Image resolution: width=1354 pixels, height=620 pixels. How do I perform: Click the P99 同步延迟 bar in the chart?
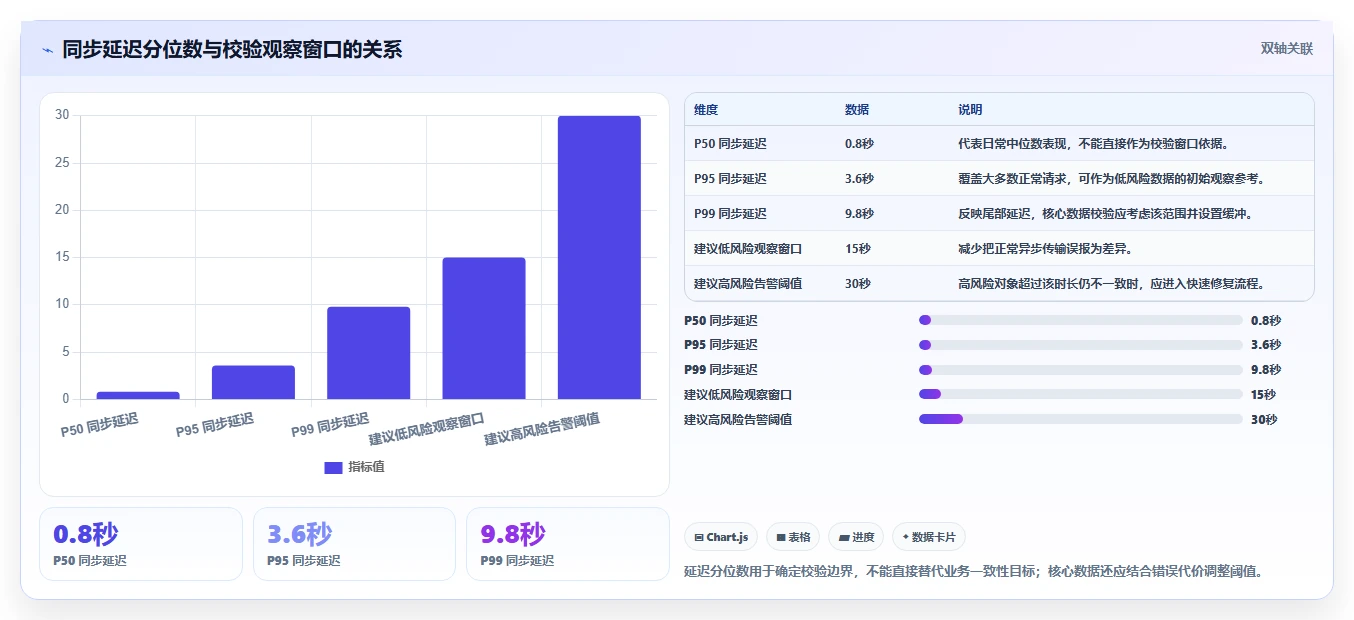[x=368, y=353]
